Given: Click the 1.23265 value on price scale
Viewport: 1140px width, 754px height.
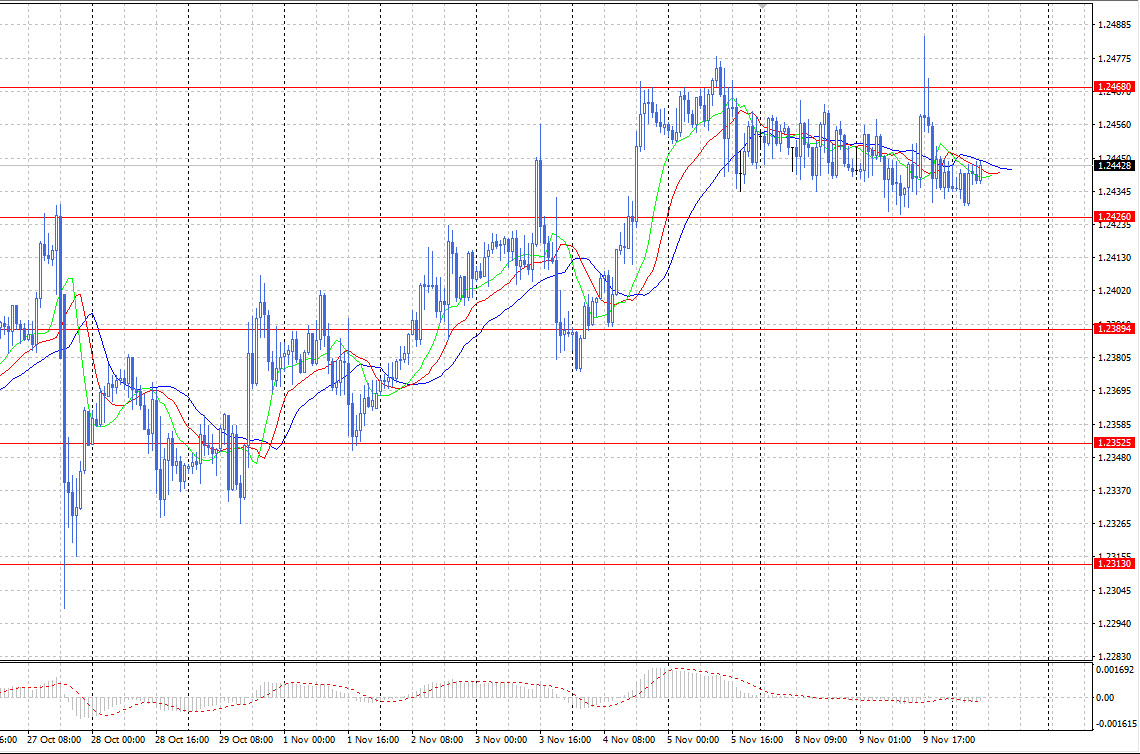Looking at the screenshot, I should point(1115,524).
